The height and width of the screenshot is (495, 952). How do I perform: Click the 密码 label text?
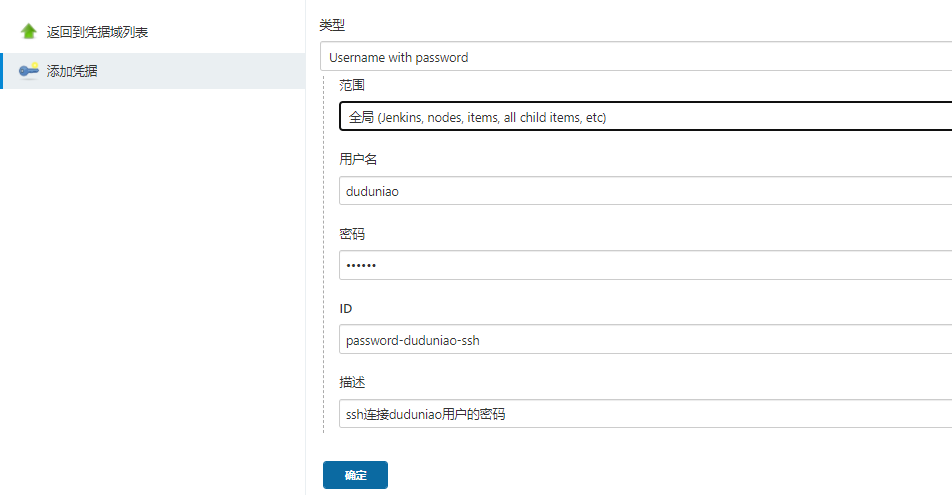[x=352, y=234]
